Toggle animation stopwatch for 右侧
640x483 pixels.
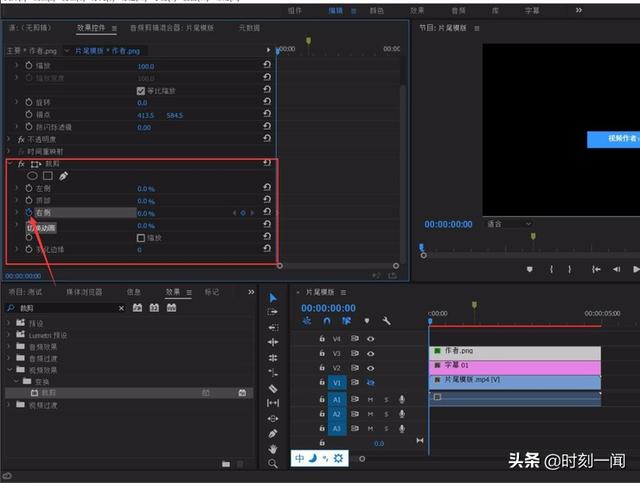29,213
